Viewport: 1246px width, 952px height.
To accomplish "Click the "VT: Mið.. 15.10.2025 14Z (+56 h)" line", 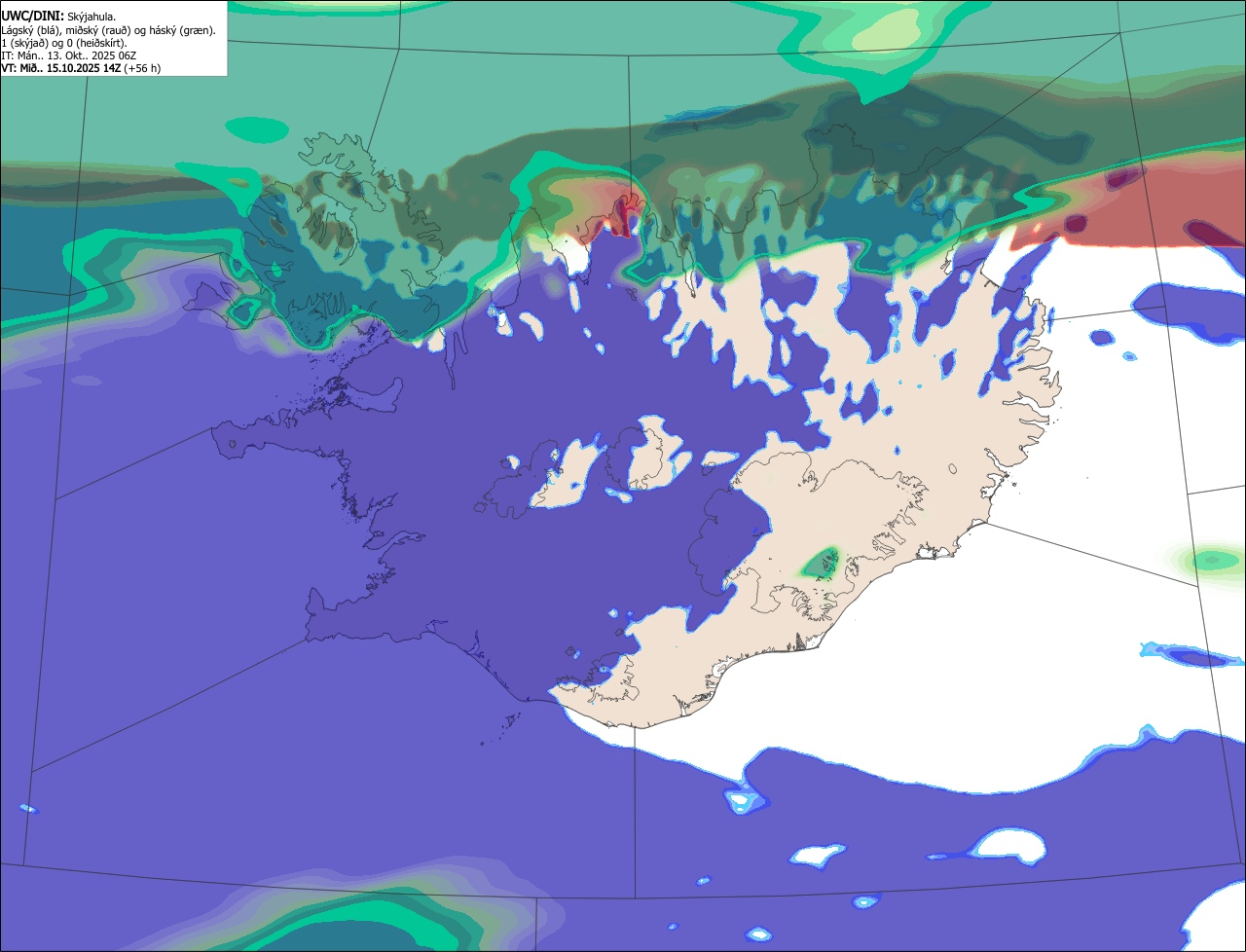I will coord(81,68).
